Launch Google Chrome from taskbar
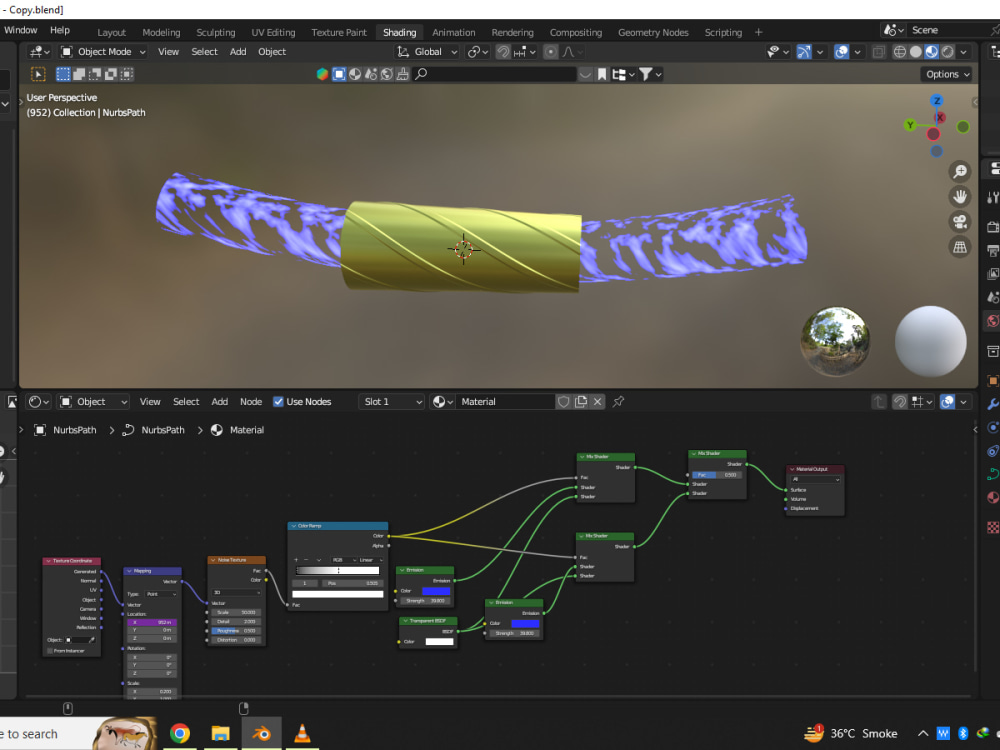This screenshot has width=1000, height=750. [x=180, y=733]
